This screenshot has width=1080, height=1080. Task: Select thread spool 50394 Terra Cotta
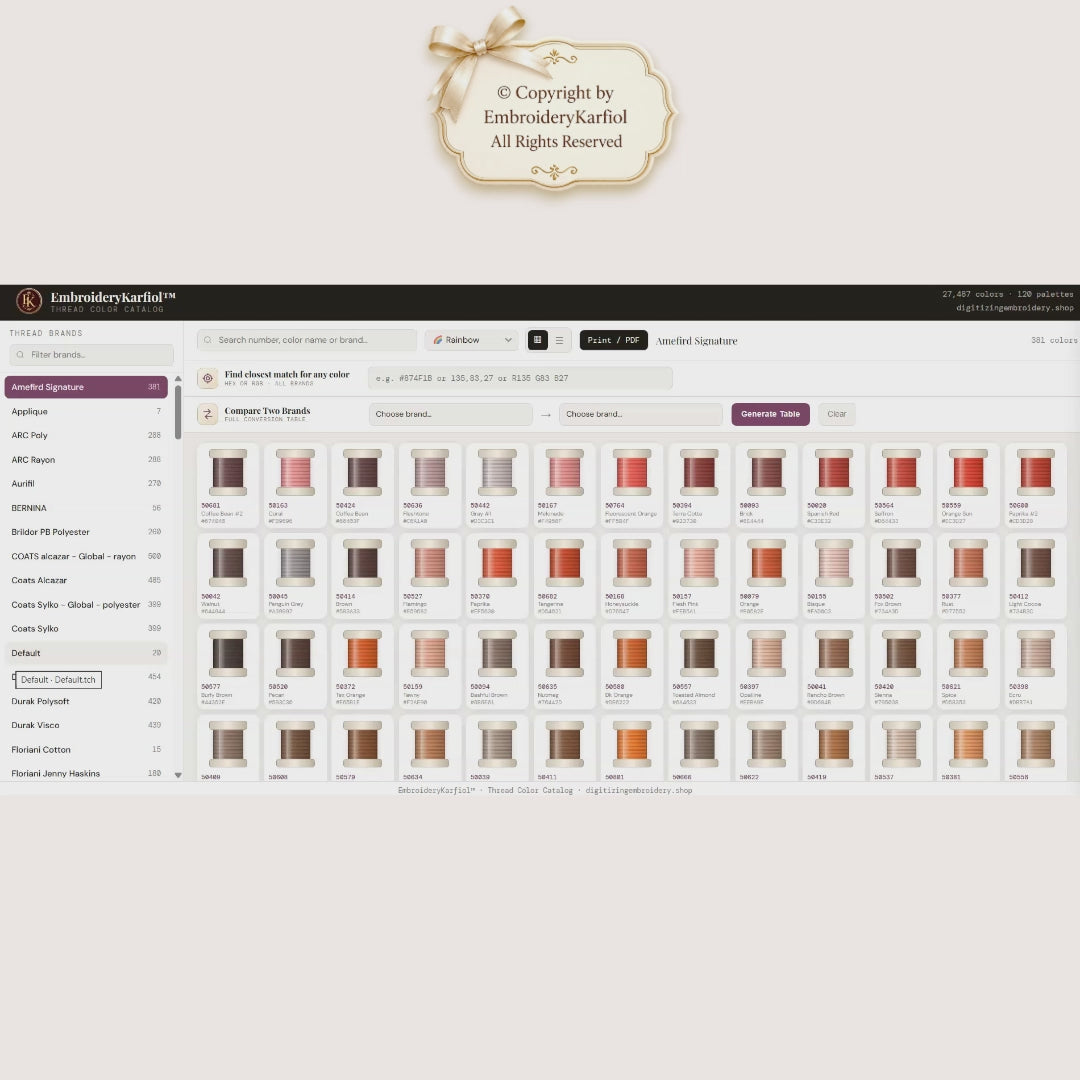click(699, 486)
